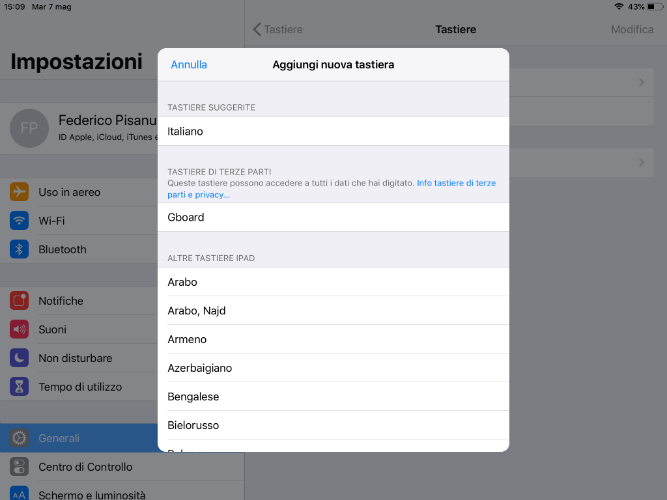667x500 pixels.
Task: Tap the Notifiche red icon
Action: coord(19,300)
